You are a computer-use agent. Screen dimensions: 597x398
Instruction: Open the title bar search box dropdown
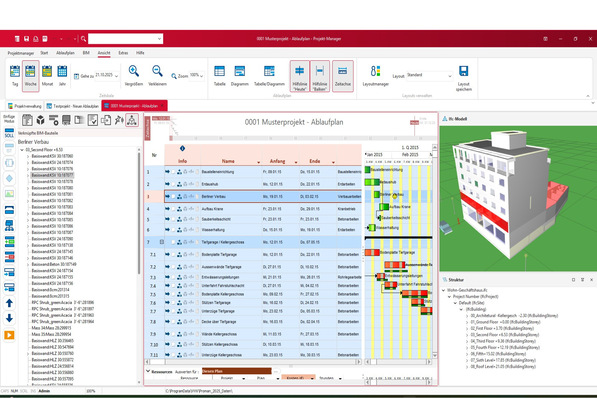(159, 38)
